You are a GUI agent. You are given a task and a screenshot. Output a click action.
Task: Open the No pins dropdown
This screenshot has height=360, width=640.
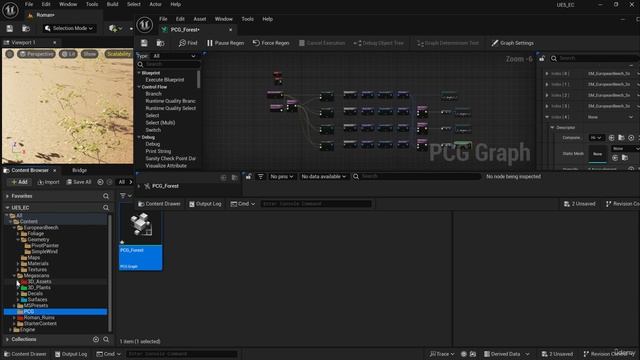tap(282, 176)
